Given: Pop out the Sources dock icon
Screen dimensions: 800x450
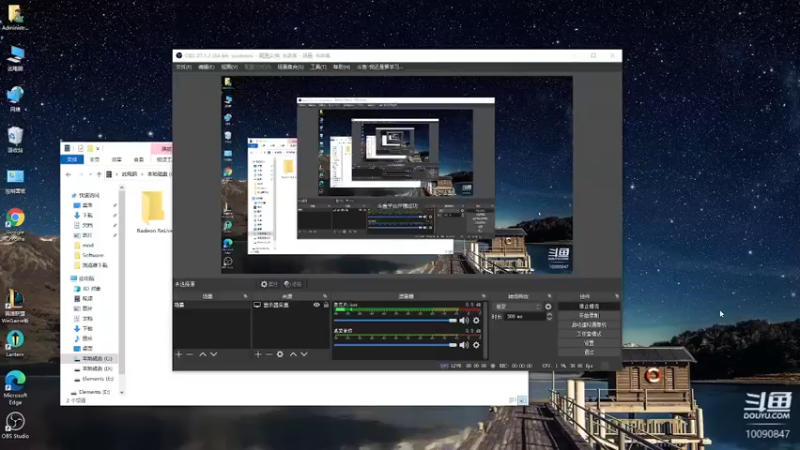Looking at the screenshot, I should pos(325,296).
